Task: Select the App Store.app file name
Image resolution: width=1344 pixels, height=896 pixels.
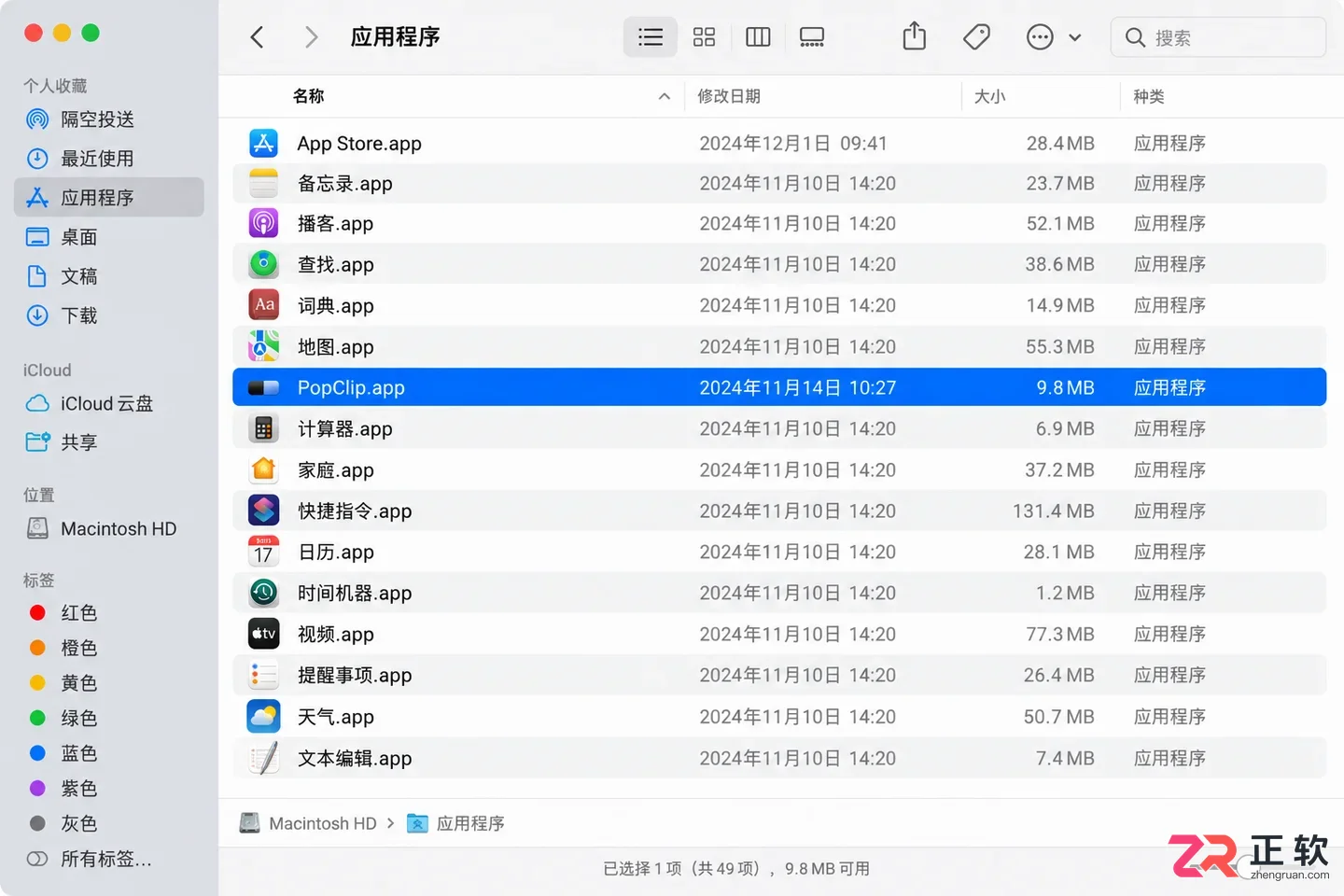Action: tap(359, 144)
